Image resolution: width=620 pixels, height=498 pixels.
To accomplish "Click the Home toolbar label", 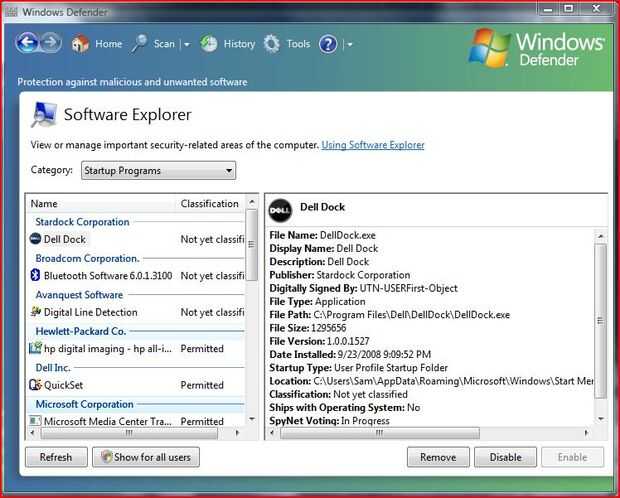I will (x=108, y=44).
